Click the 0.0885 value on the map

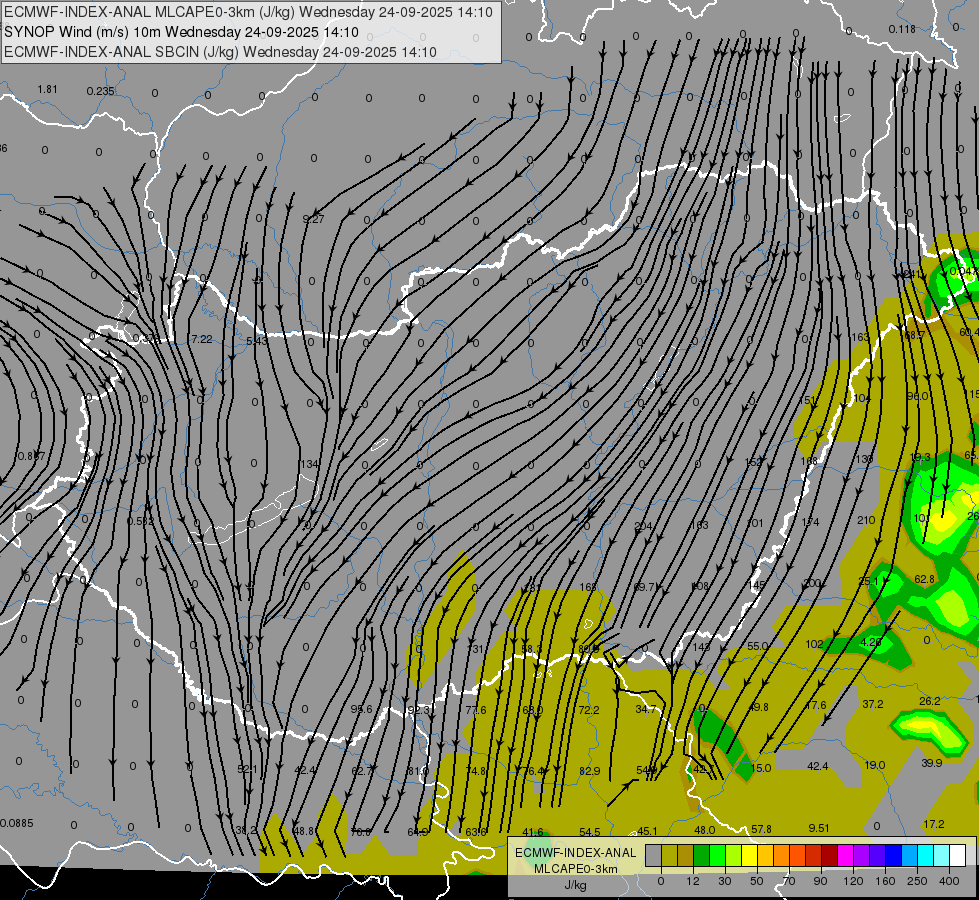(16, 823)
